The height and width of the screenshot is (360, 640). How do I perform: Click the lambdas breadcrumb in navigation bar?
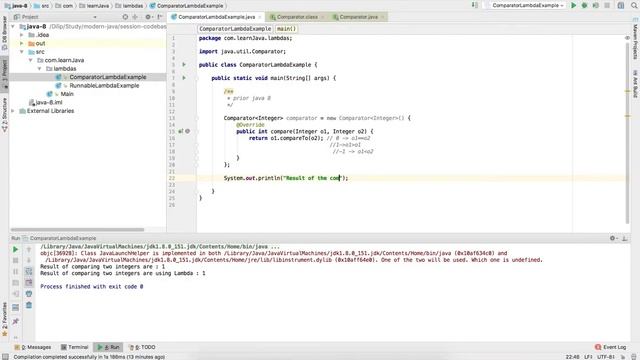[x=130, y=6]
